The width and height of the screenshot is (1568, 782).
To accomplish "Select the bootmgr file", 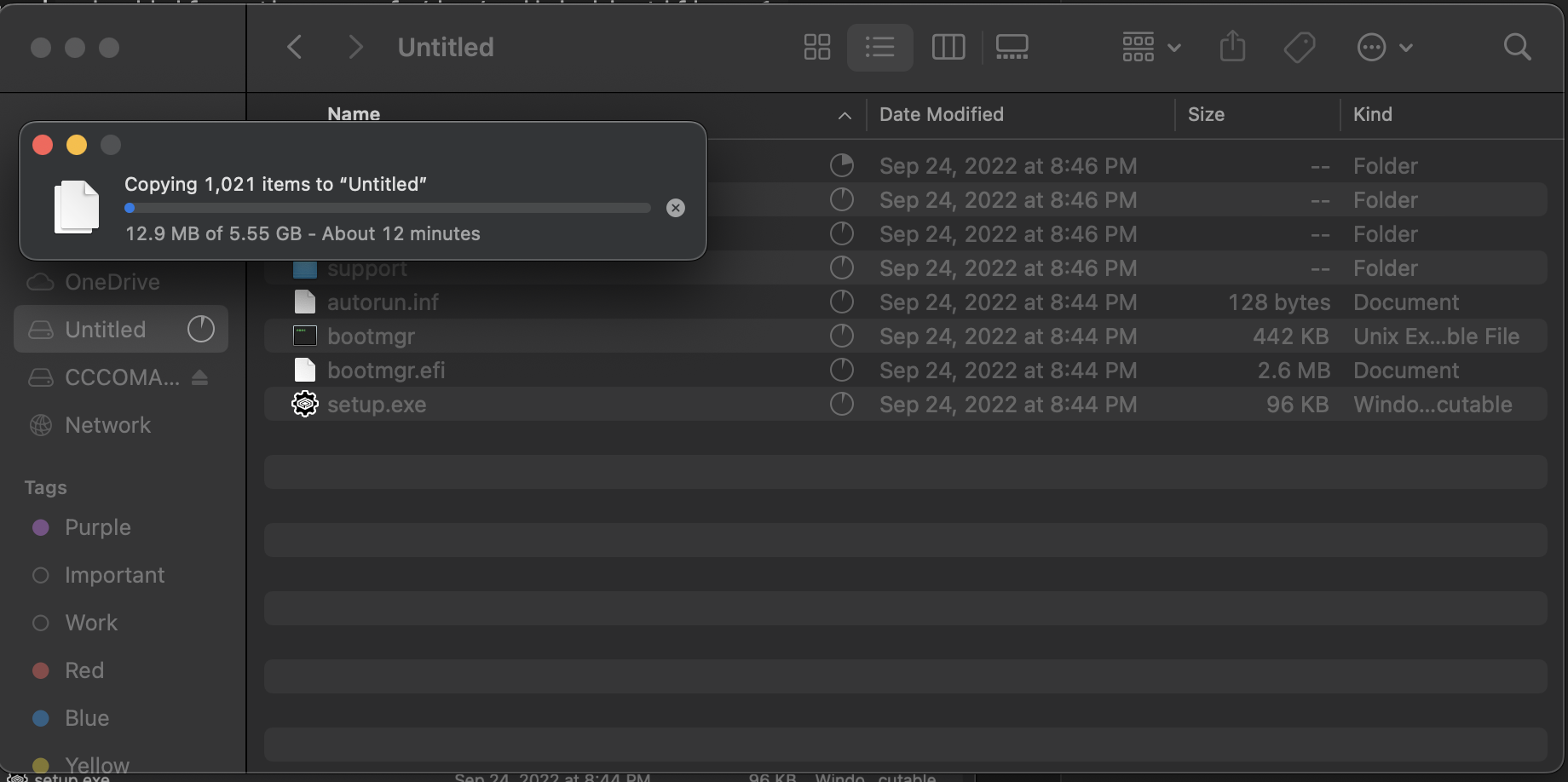I will [905, 336].
